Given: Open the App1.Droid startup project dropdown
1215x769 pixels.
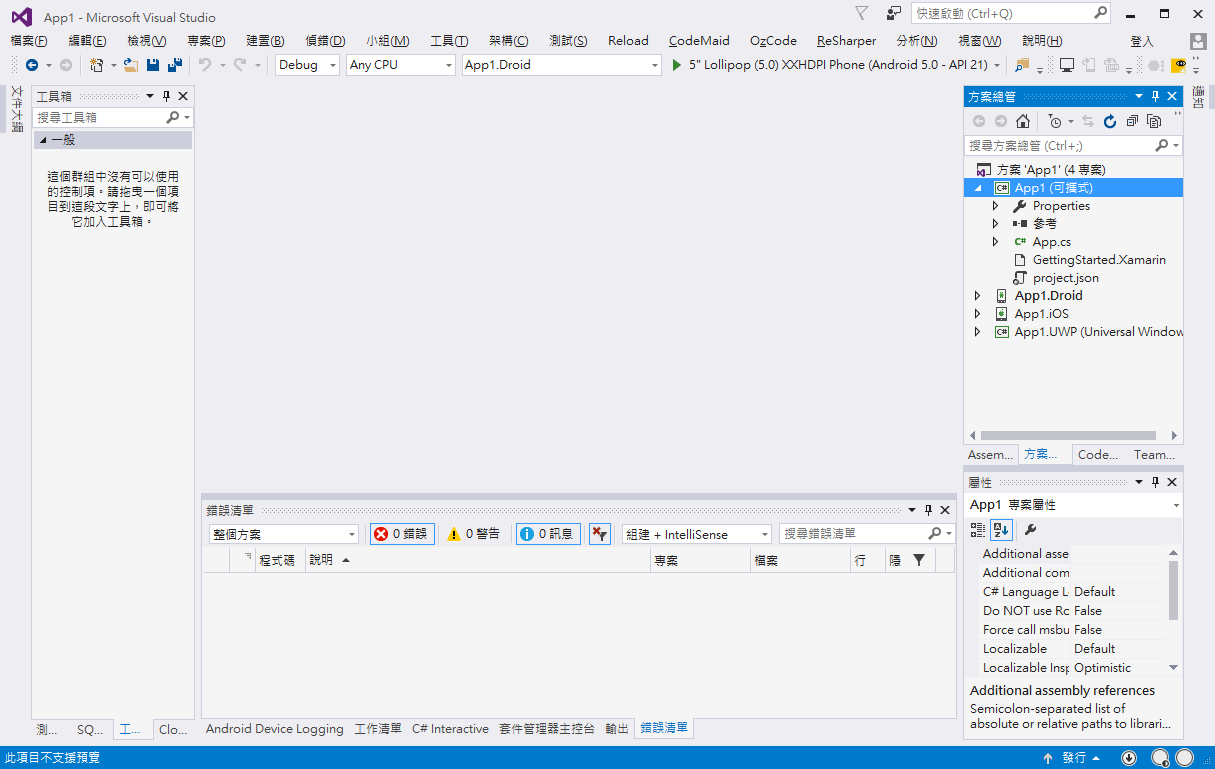Looking at the screenshot, I should point(562,65).
